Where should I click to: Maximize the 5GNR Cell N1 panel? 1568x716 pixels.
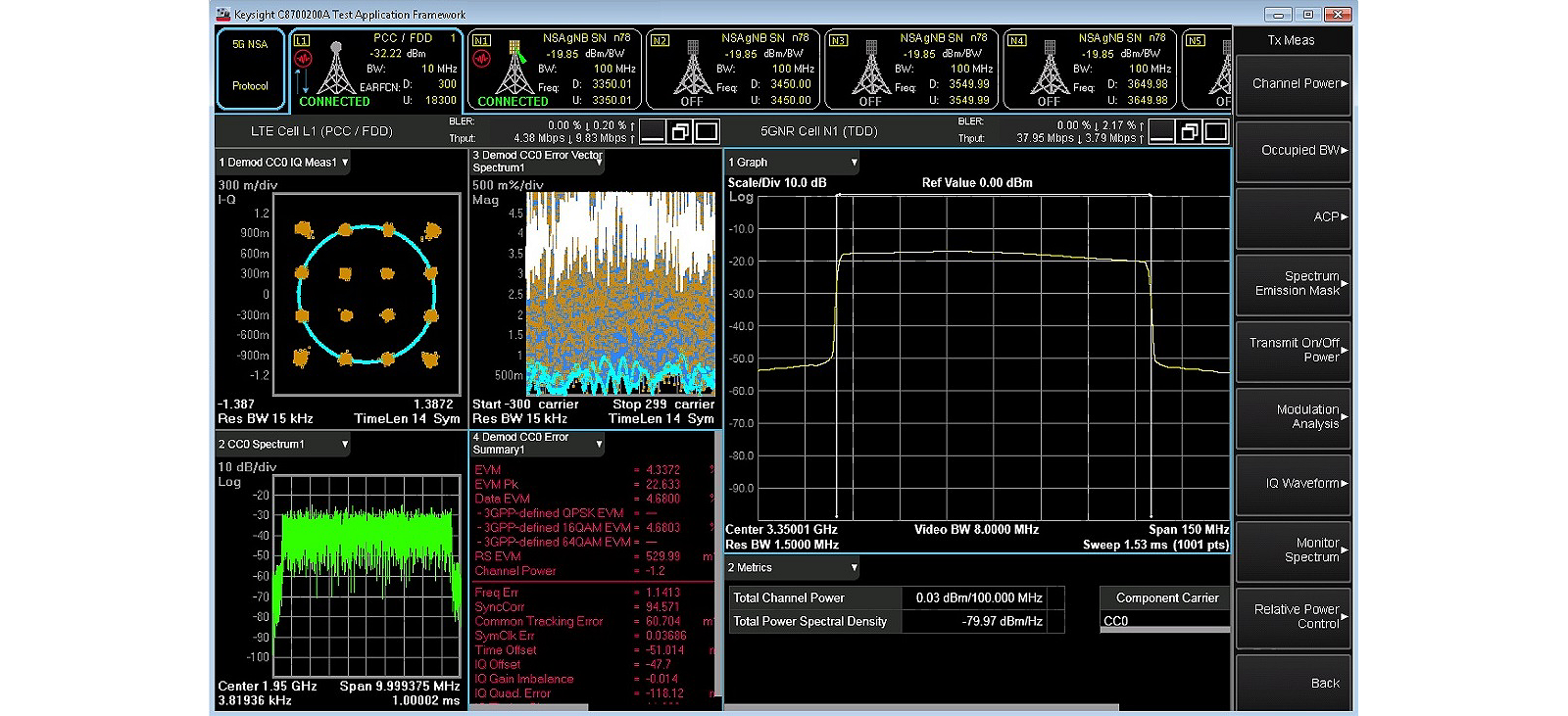point(1216,131)
